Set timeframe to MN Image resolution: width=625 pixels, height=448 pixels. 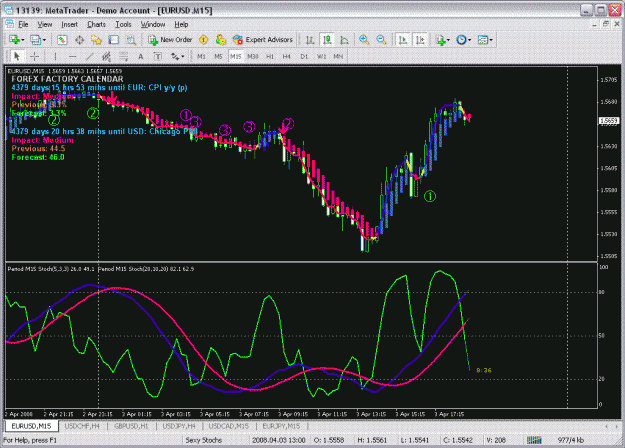click(x=338, y=57)
